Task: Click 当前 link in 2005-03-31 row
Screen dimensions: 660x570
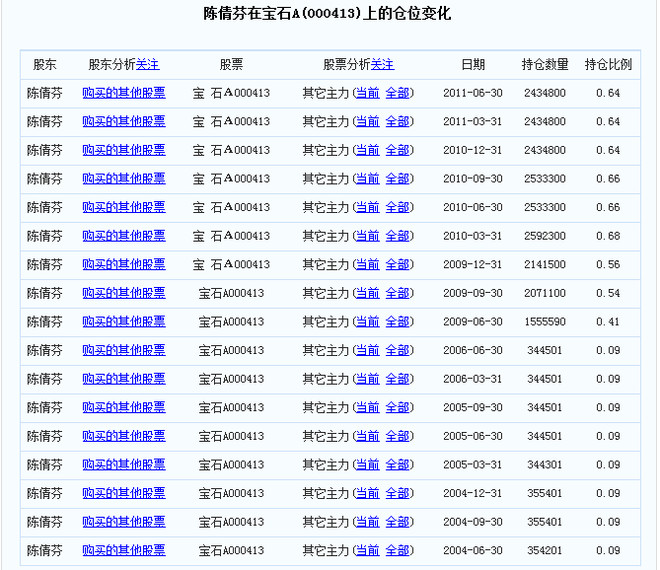Action: pos(368,465)
